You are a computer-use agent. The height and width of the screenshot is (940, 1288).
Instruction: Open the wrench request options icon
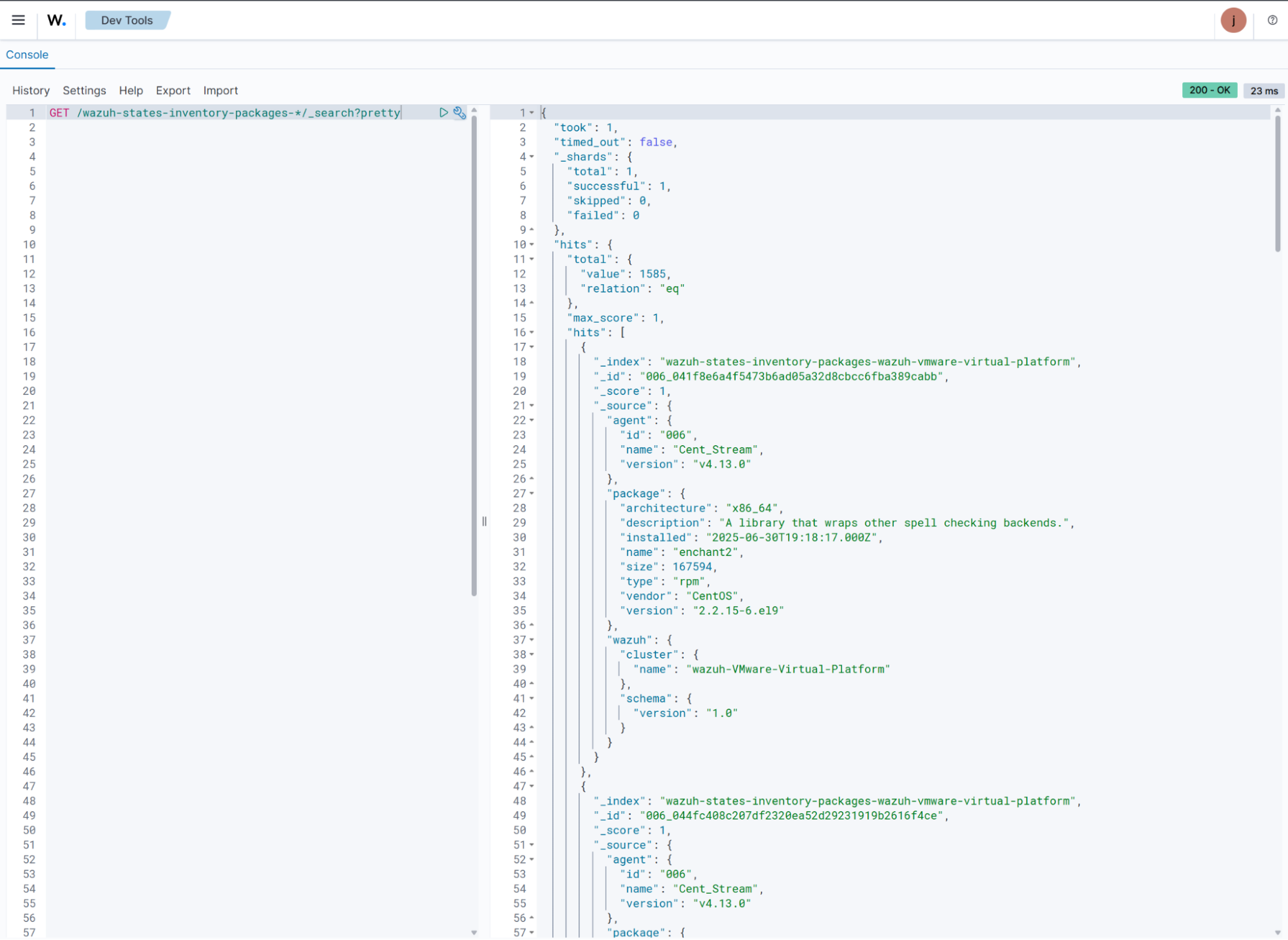459,113
